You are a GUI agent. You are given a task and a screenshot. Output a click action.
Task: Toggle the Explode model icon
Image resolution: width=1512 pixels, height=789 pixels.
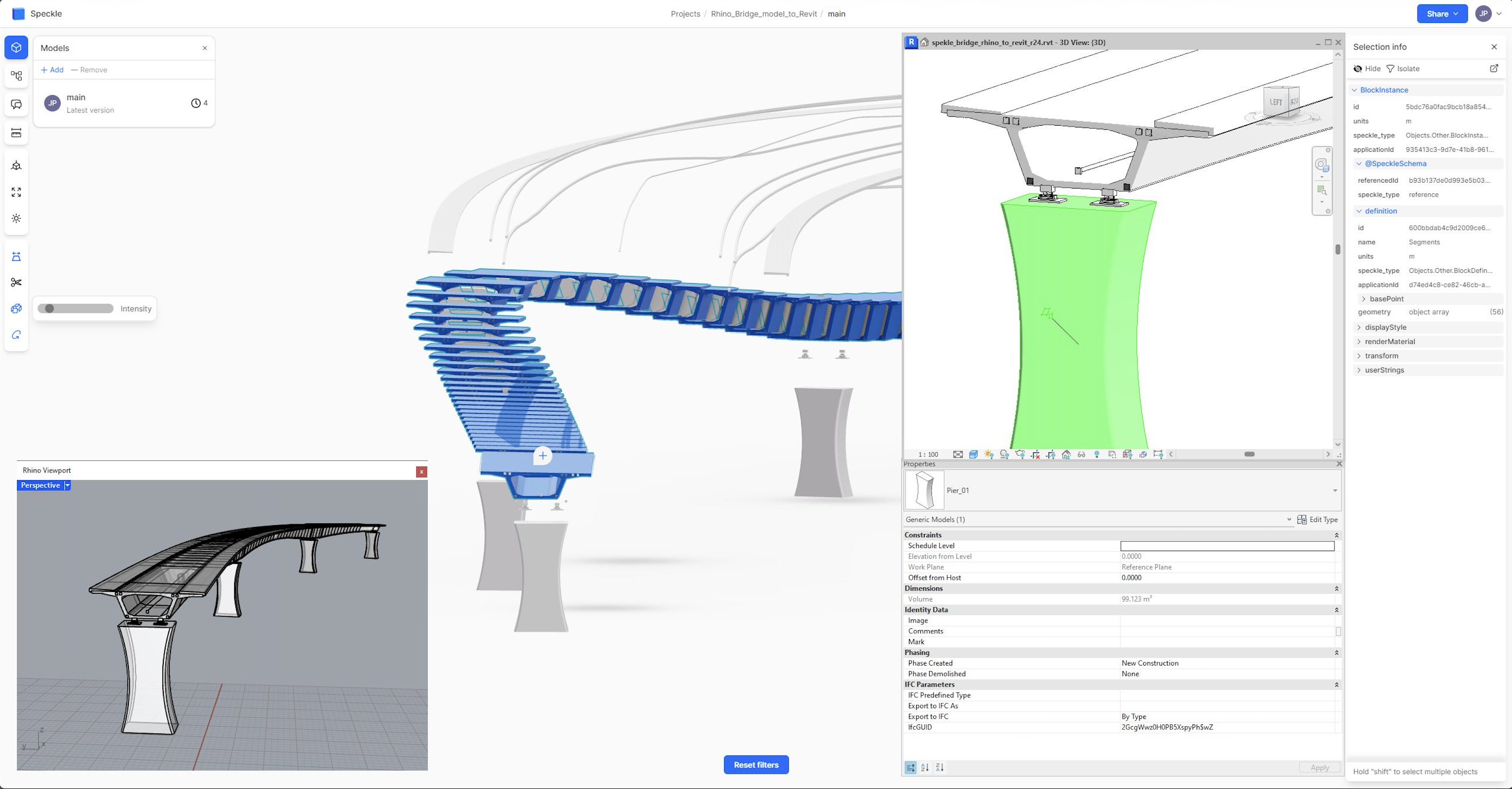17,309
